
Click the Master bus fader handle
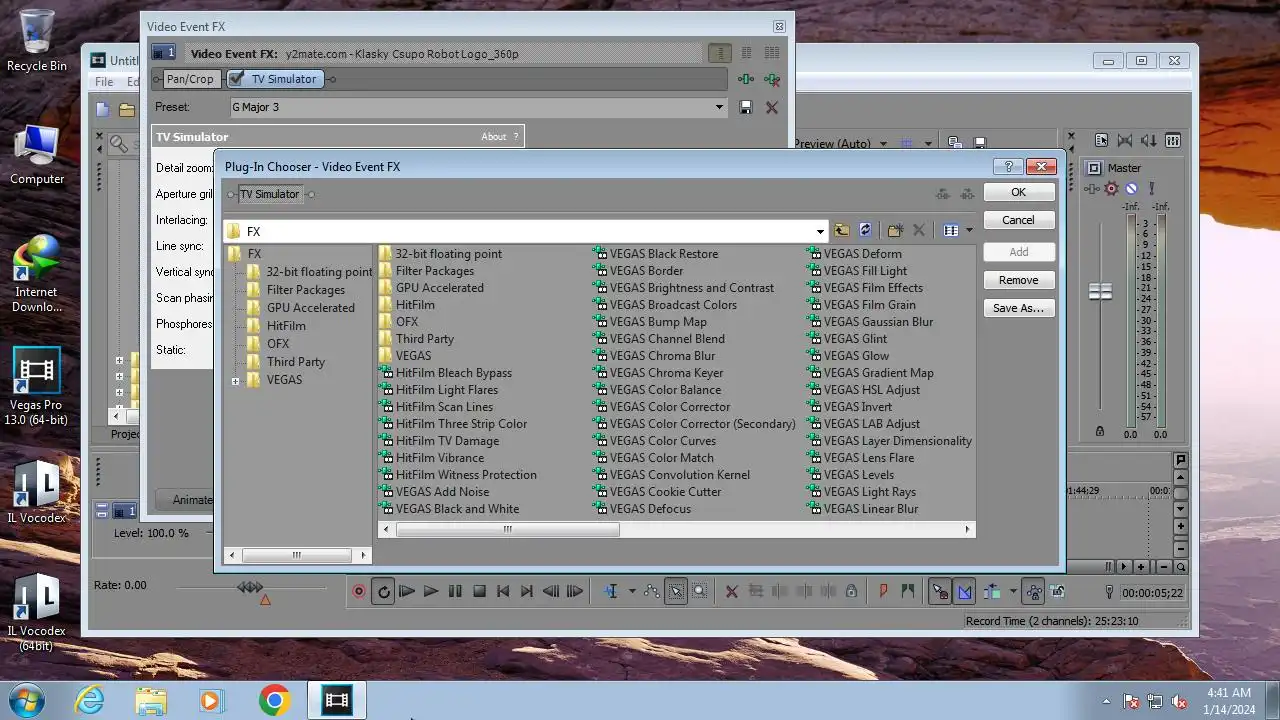(1100, 291)
